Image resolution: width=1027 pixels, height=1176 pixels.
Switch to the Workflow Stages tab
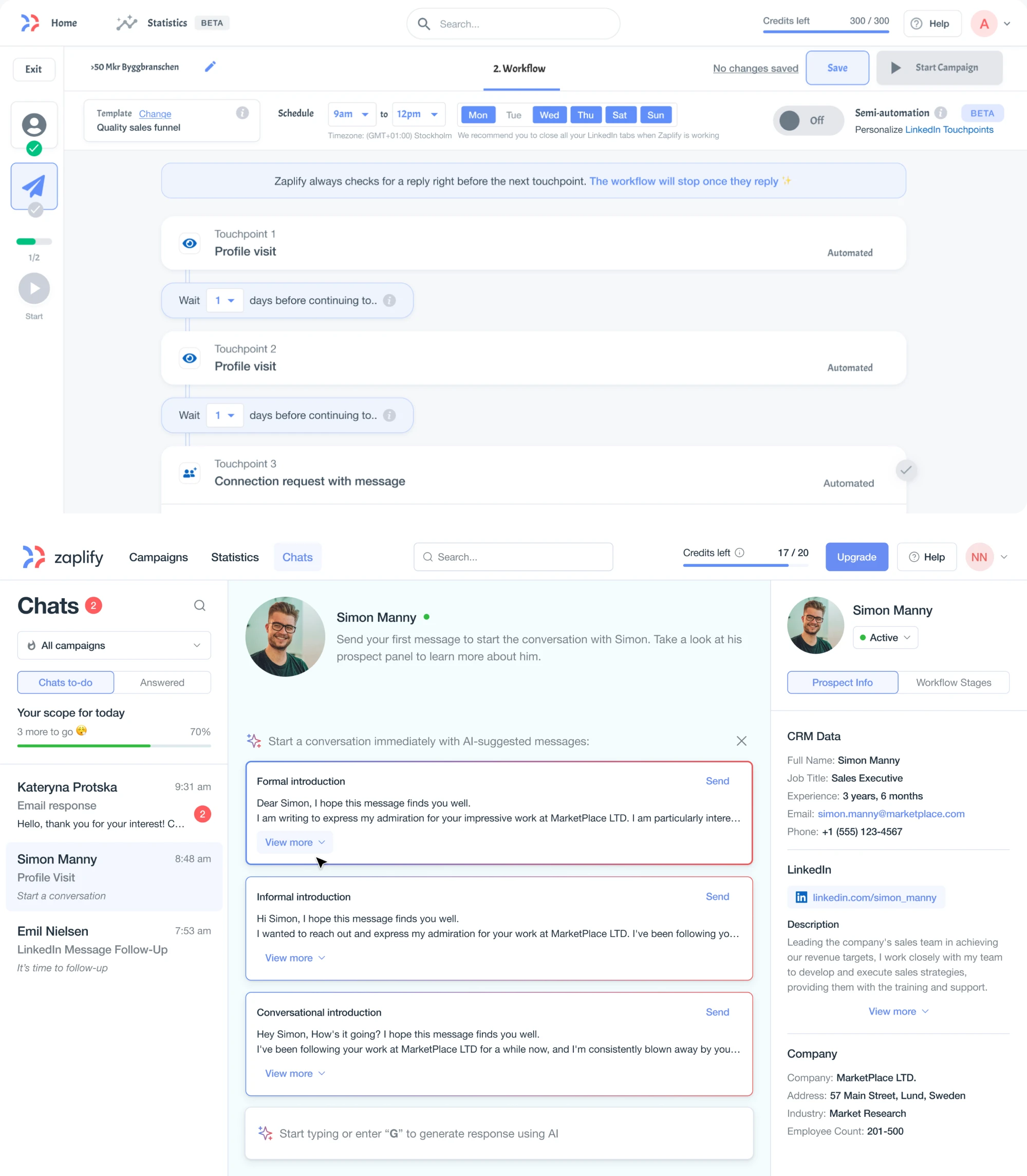coord(954,683)
